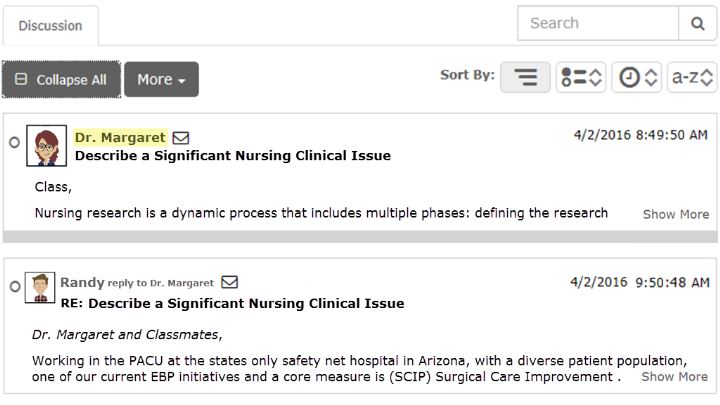The width and height of the screenshot is (720, 405).
Task: Expand Randy's reply with Show More
Action: point(675,377)
